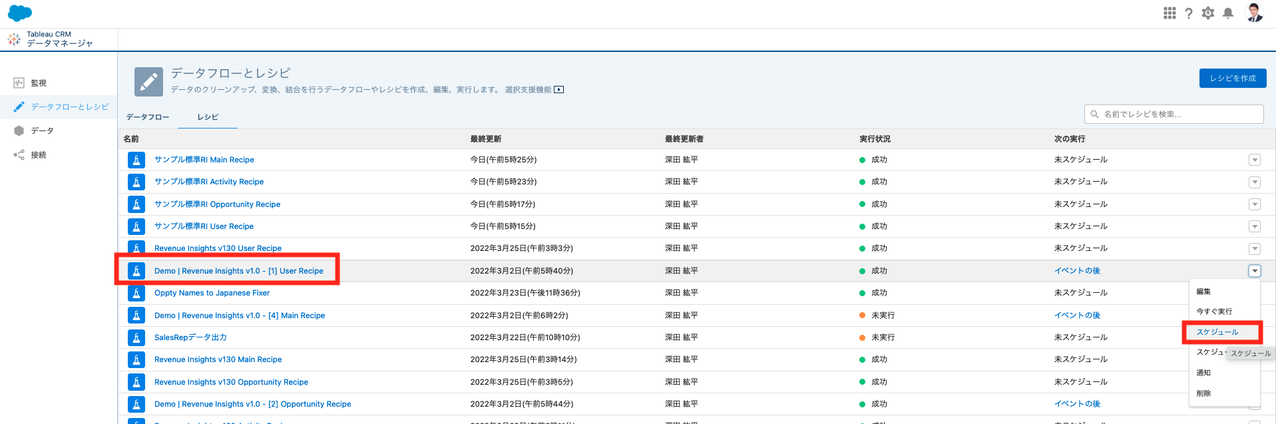The height and width of the screenshot is (424, 1276).
Task: Choose 今すぐ実行 from the menu
Action: [x=1214, y=311]
